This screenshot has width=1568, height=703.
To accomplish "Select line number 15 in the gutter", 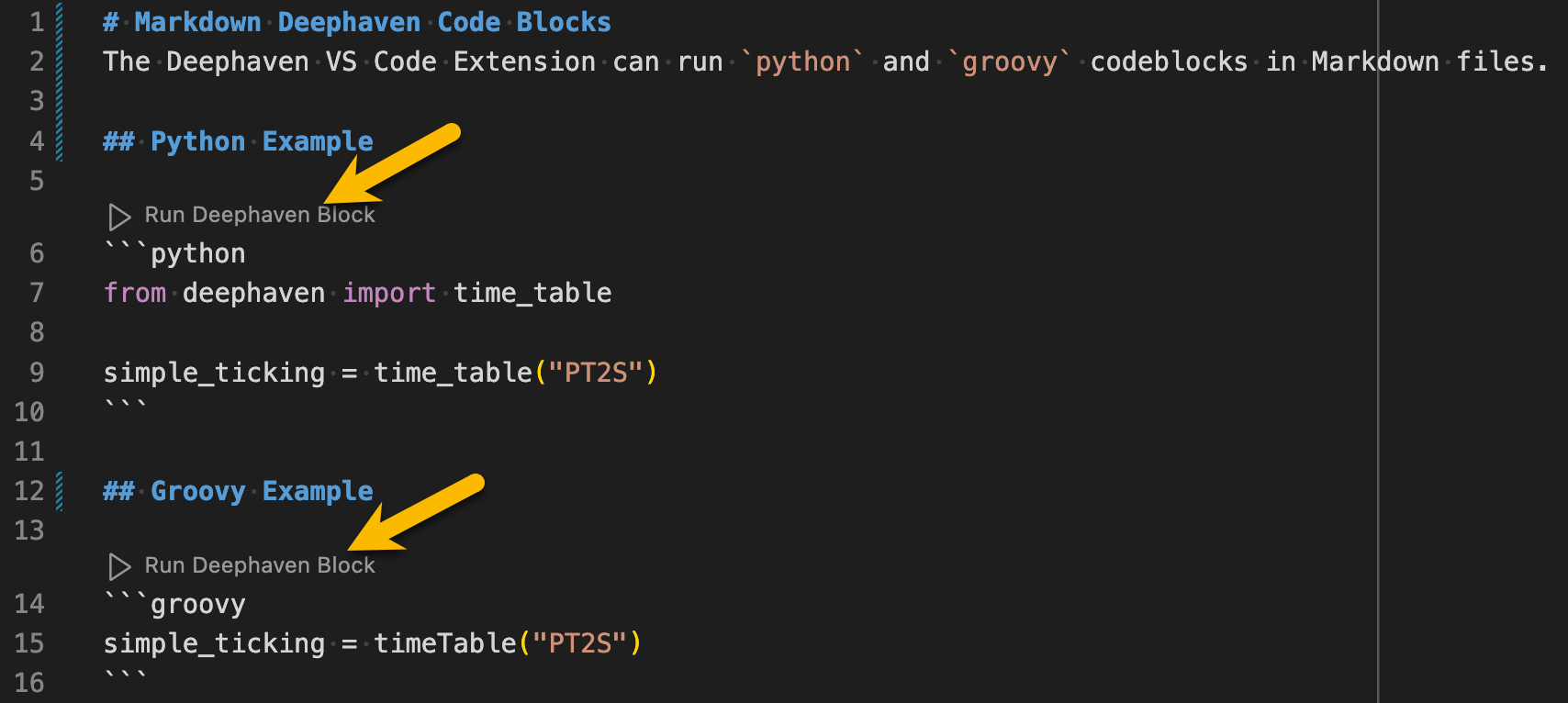I will pyautogui.click(x=29, y=642).
